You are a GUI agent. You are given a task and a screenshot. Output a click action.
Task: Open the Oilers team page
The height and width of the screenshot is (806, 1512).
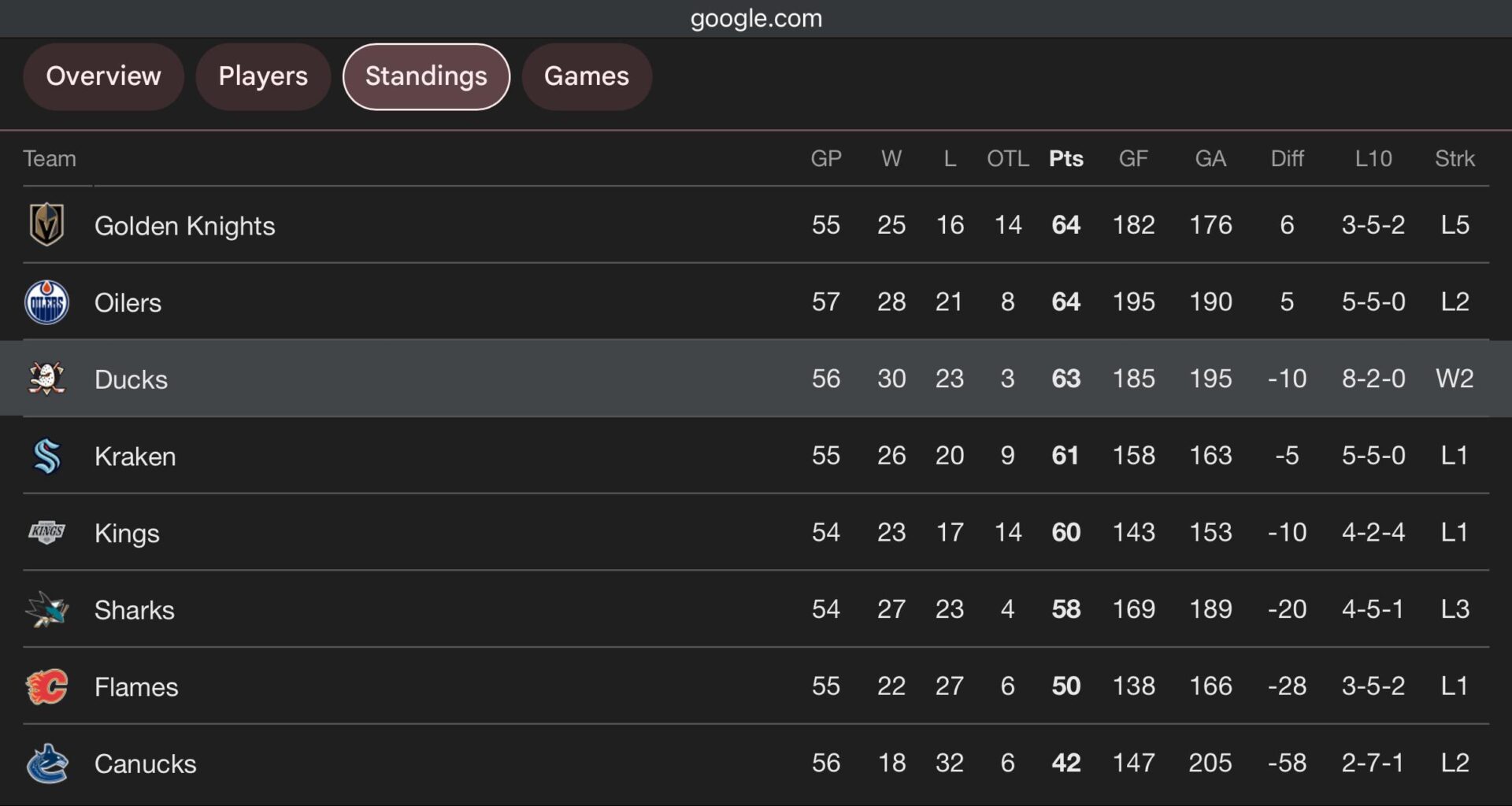[128, 301]
